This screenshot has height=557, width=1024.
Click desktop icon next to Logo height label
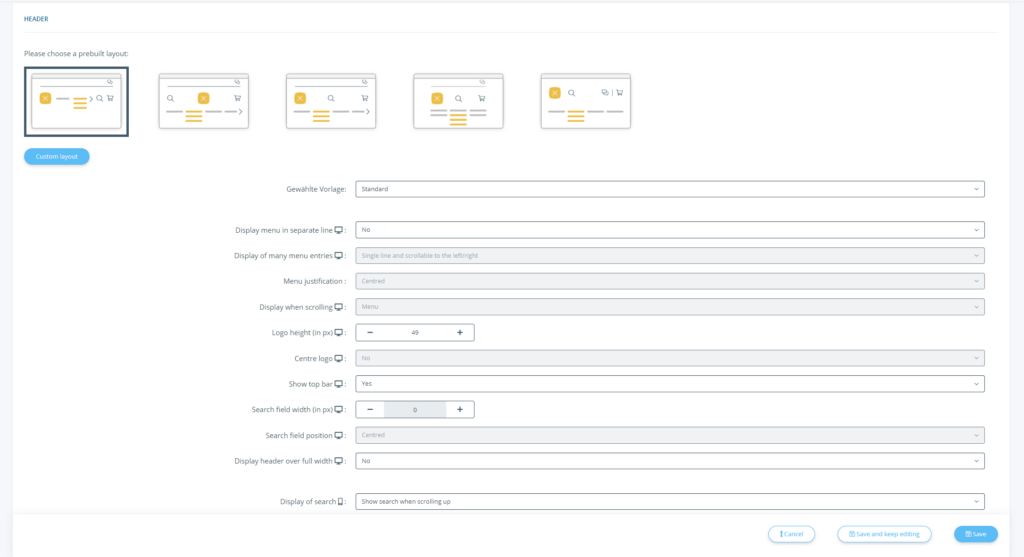pos(339,332)
